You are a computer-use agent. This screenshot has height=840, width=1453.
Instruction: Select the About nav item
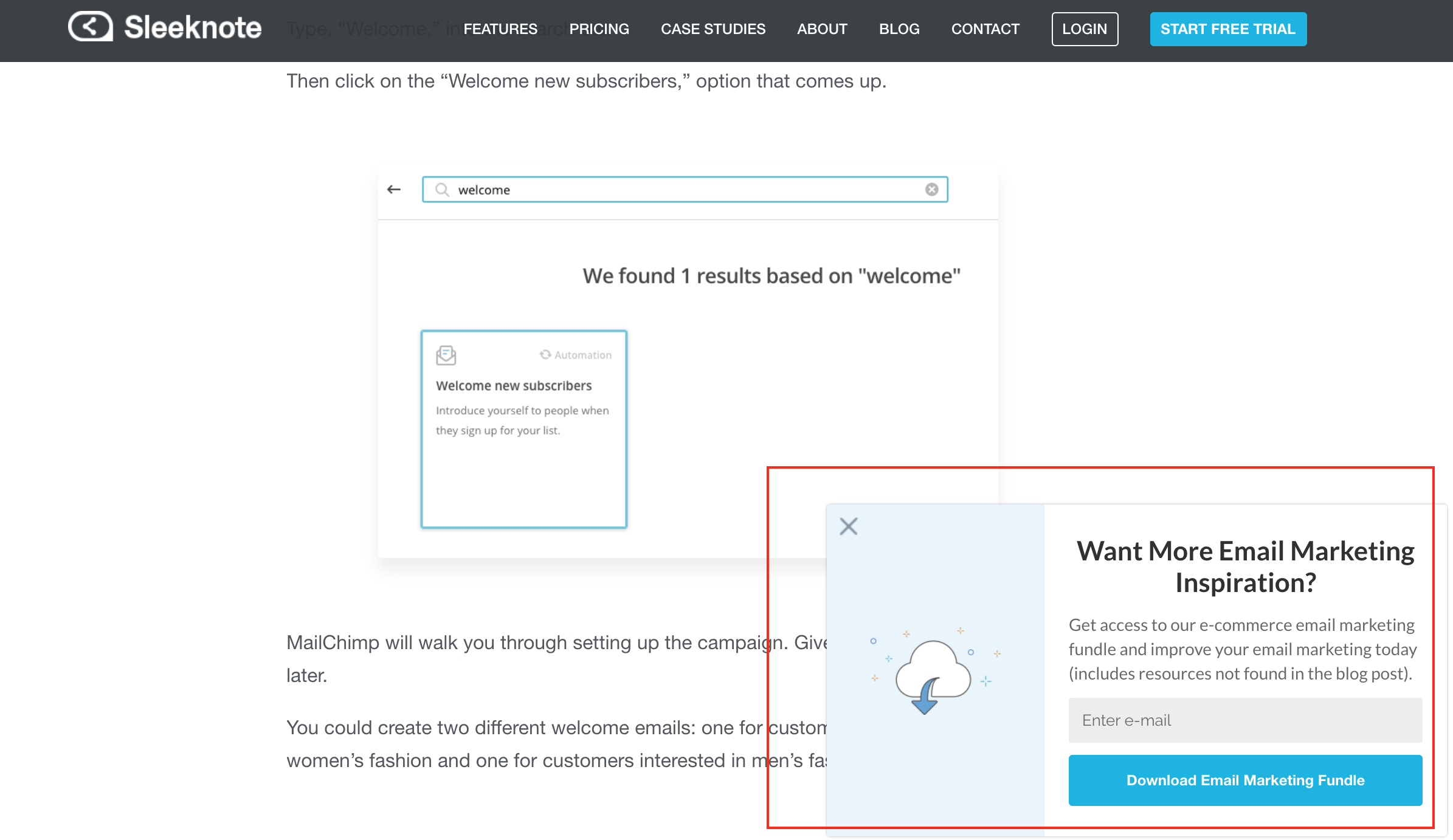(x=822, y=29)
